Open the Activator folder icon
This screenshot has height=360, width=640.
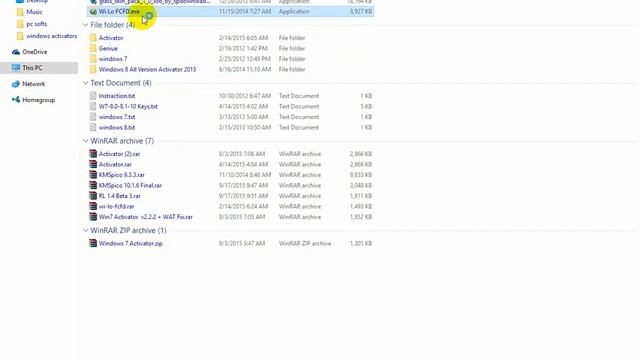point(93,38)
